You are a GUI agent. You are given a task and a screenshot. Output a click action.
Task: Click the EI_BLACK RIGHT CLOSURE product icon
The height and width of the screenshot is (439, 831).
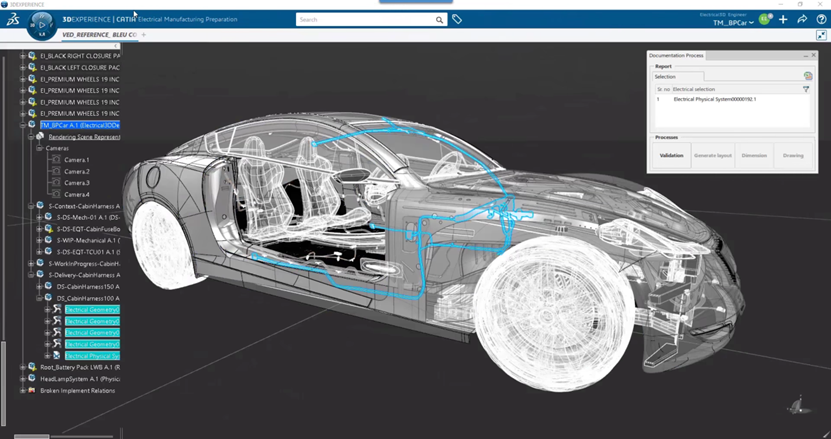[32, 56]
